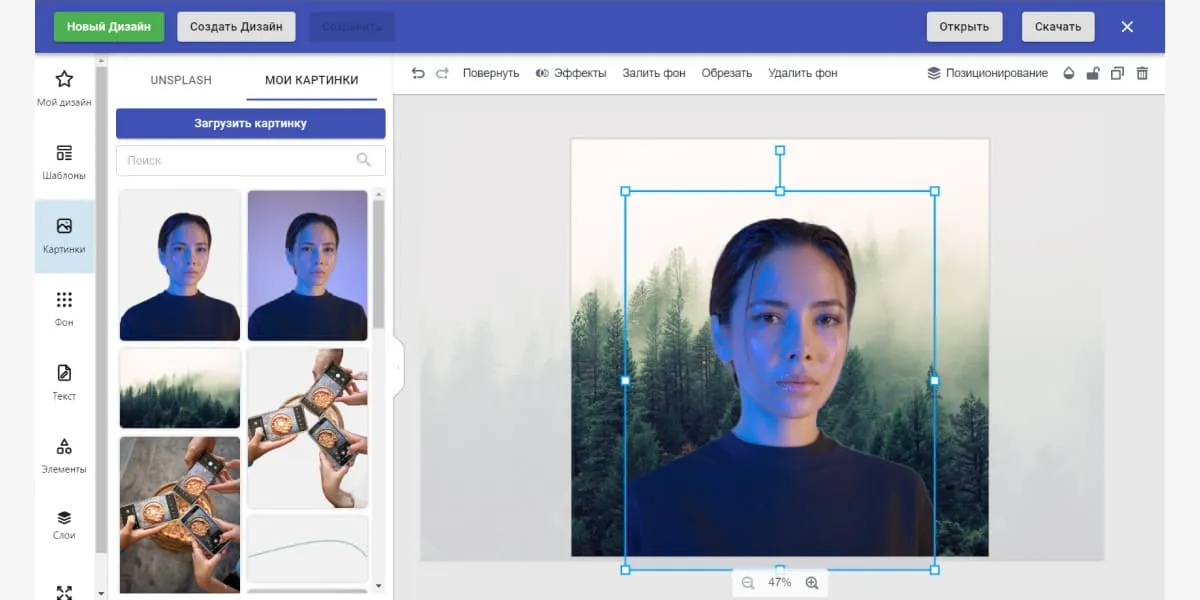The height and width of the screenshot is (600, 1200).
Task: Click the bottom-left selection corner handle
Action: (x=626, y=570)
